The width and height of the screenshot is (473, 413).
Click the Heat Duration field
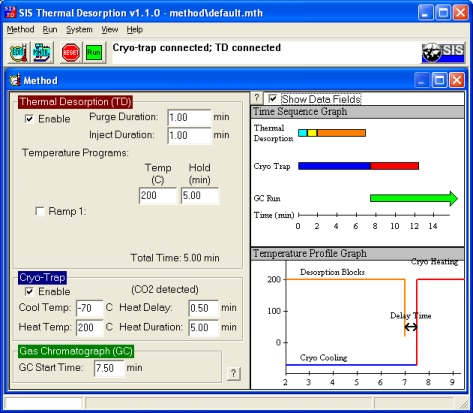tap(203, 327)
